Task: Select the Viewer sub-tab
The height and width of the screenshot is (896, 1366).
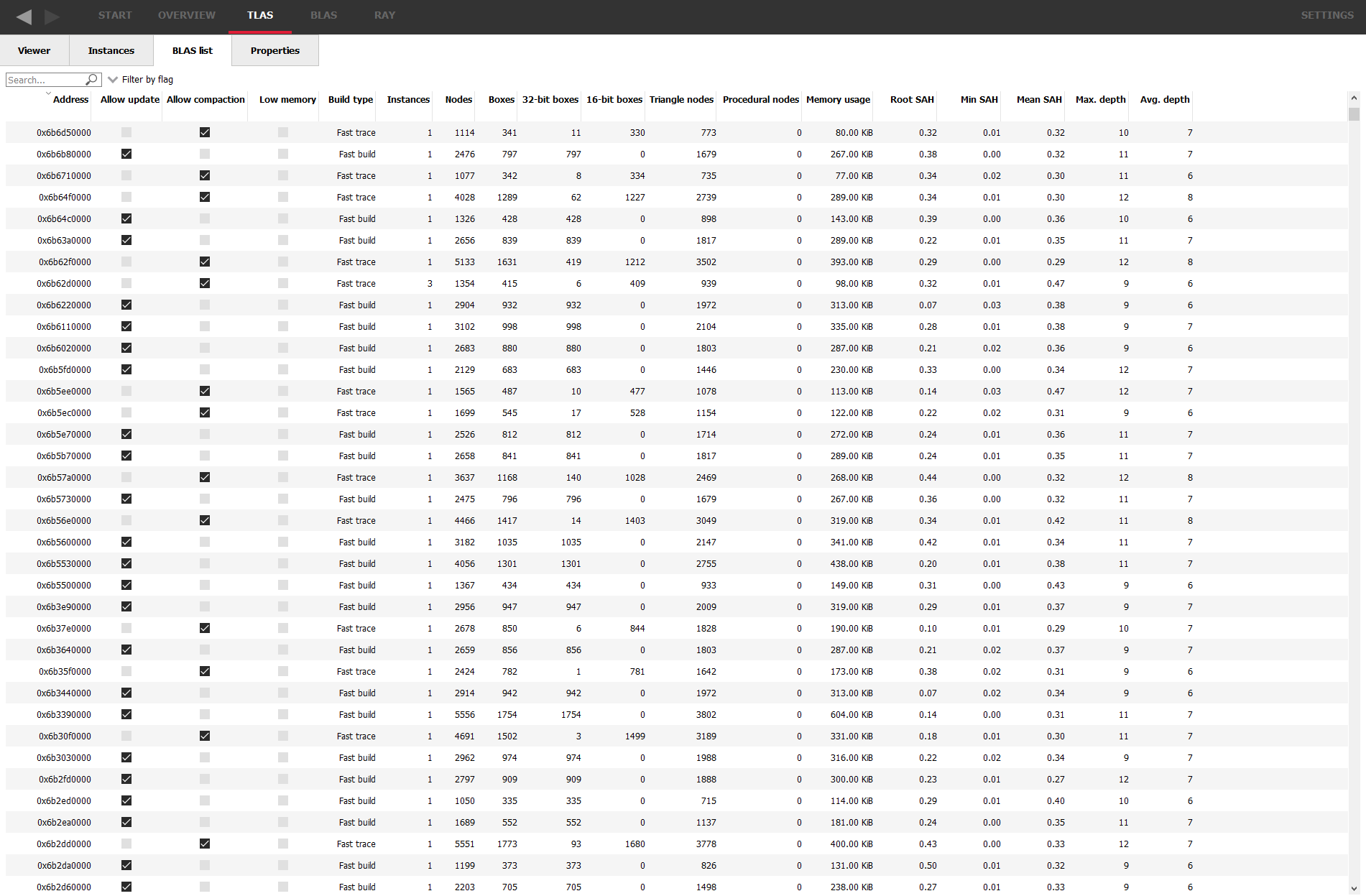Action: [34, 50]
